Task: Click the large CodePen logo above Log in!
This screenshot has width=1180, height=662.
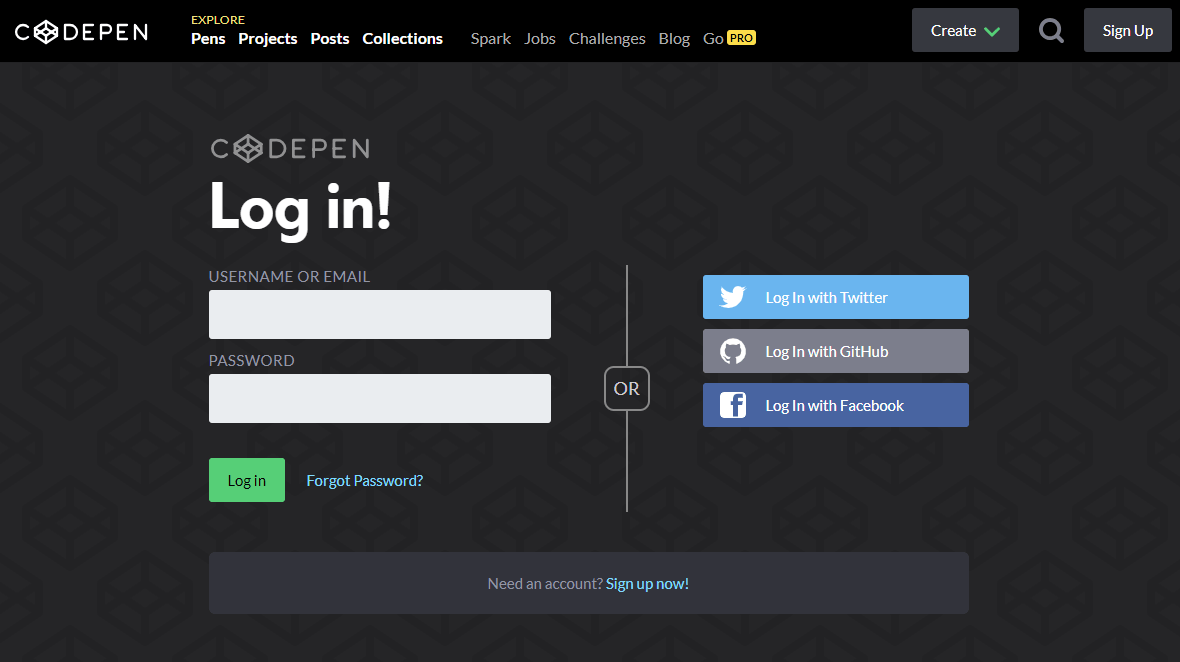Action: tap(290, 149)
